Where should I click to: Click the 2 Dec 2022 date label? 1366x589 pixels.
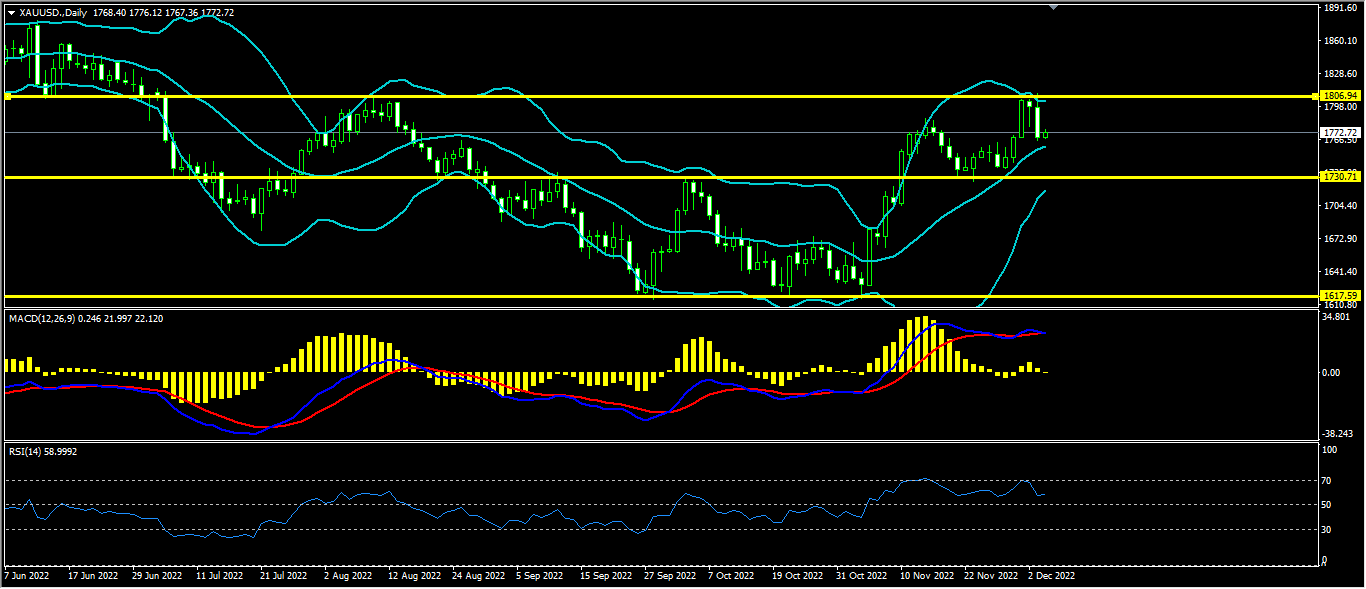(x=1052, y=576)
